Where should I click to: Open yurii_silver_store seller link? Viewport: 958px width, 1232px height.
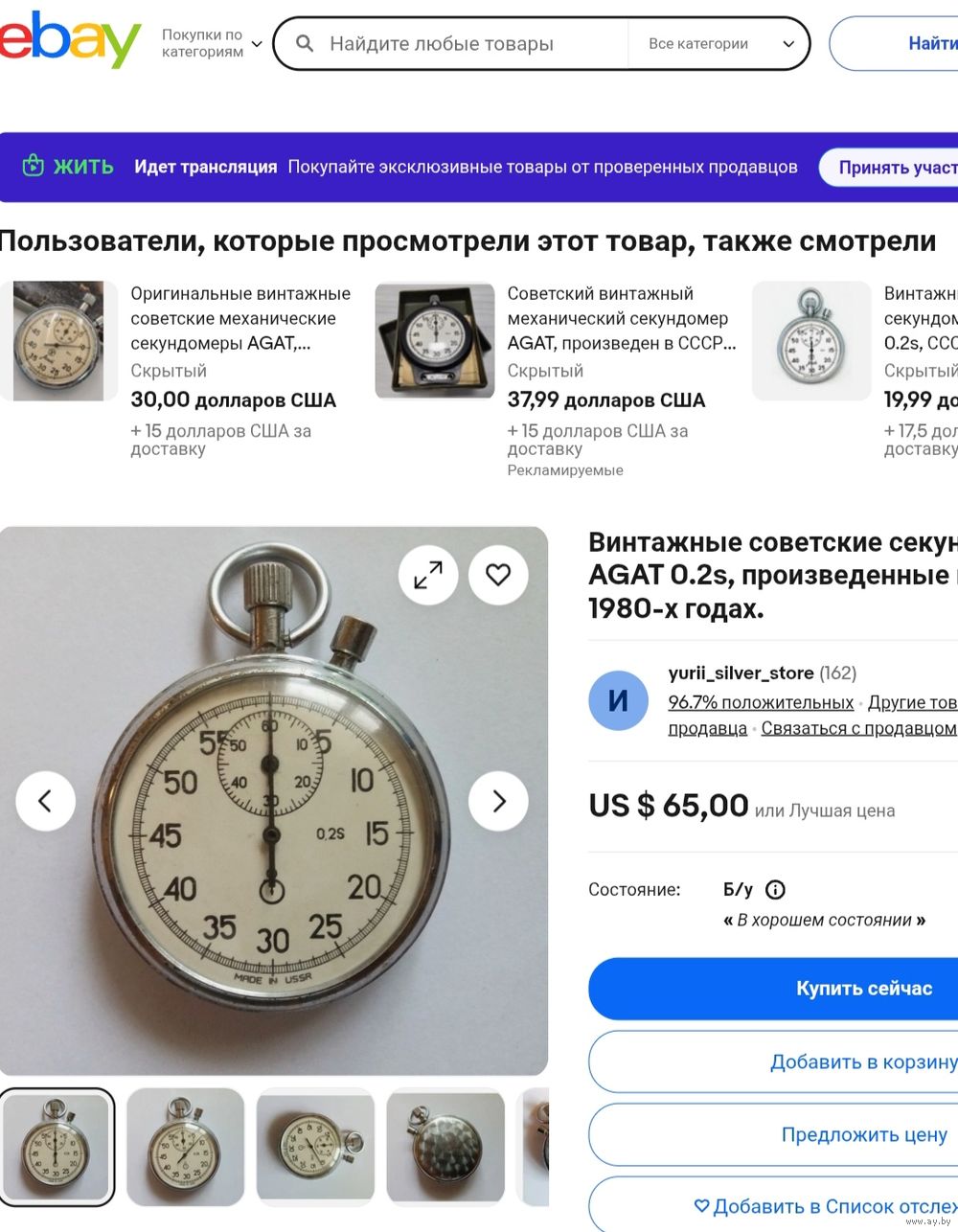coord(741,673)
